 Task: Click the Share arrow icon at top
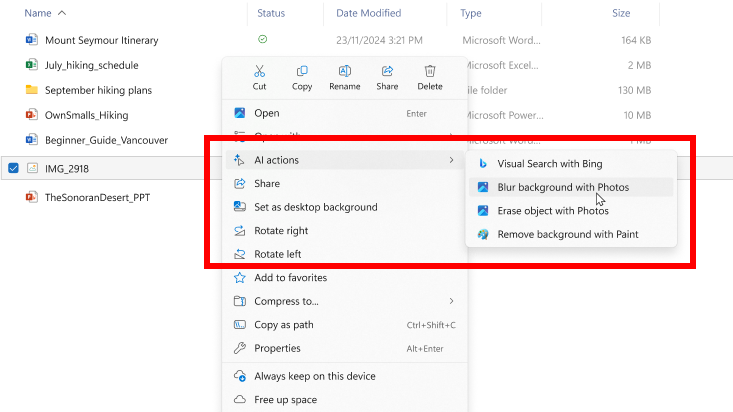click(x=387, y=72)
